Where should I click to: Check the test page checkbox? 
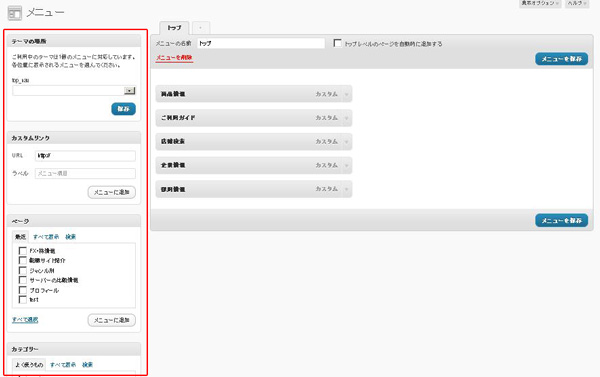tap(23, 300)
